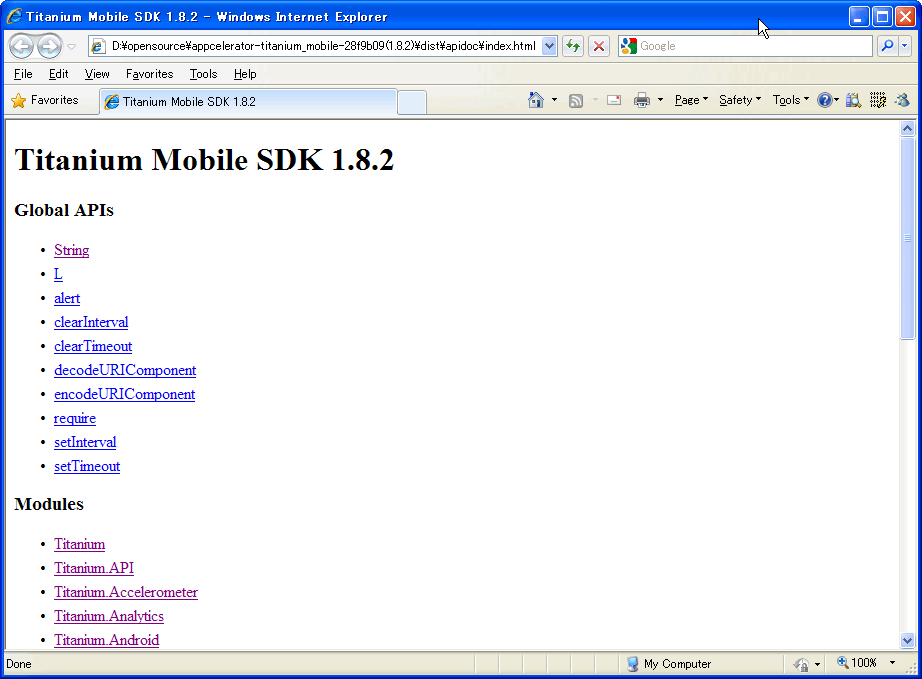Open the Titanium.Android link

(x=106, y=640)
